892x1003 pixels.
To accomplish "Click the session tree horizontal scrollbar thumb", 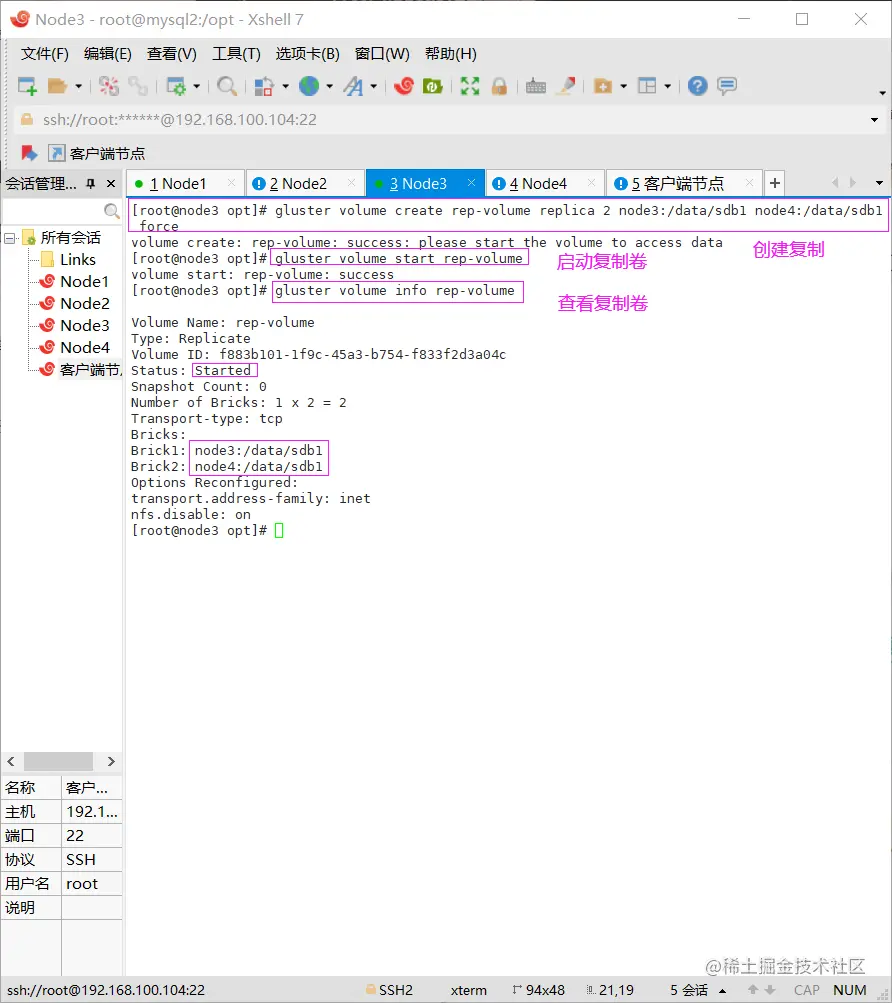I will click(58, 761).
